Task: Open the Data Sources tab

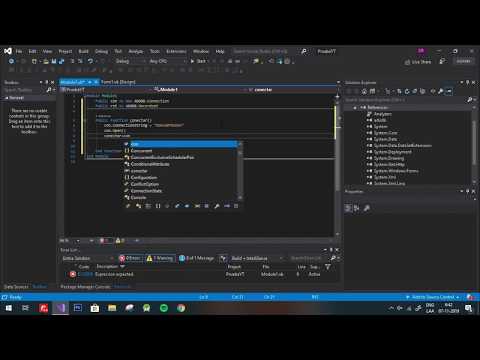Action: pos(16,287)
